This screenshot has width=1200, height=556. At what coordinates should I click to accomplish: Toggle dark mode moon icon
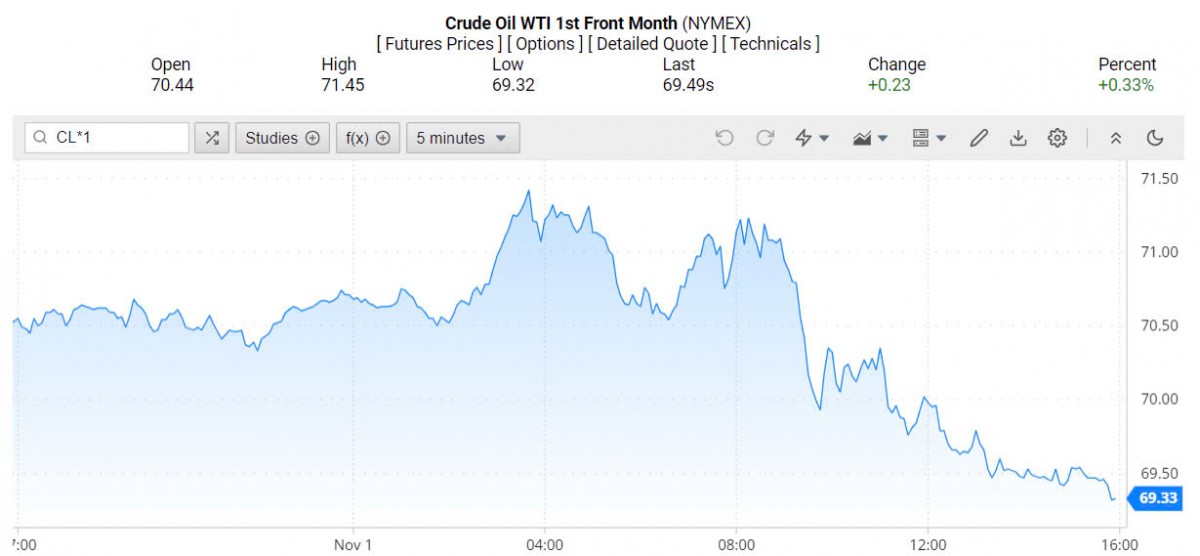(1155, 138)
